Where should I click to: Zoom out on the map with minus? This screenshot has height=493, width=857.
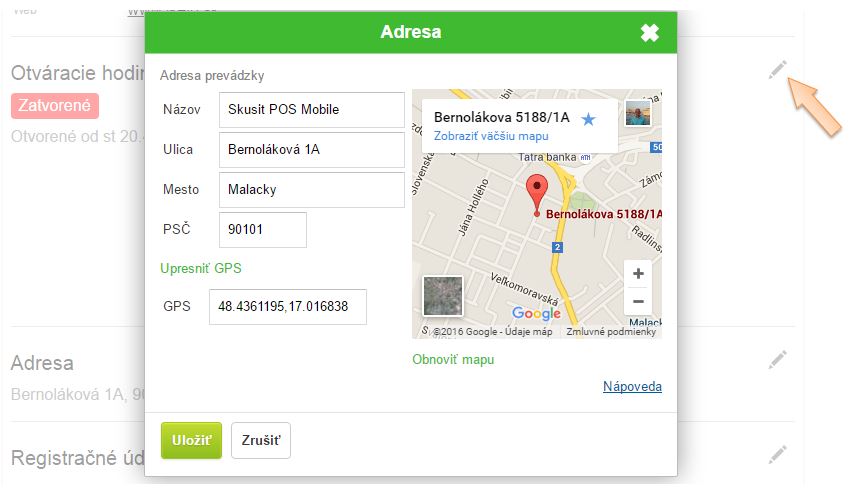638,301
